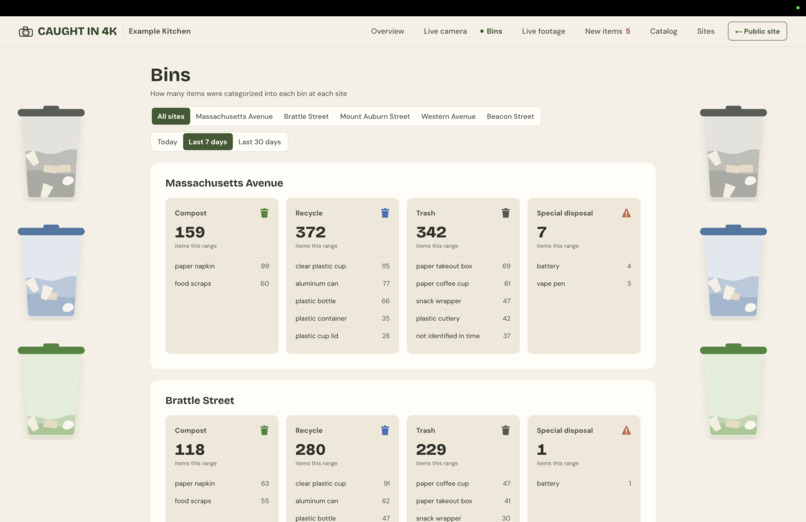
Task: Click the paper napkin row with 99
Action: pyautogui.click(x=222, y=266)
